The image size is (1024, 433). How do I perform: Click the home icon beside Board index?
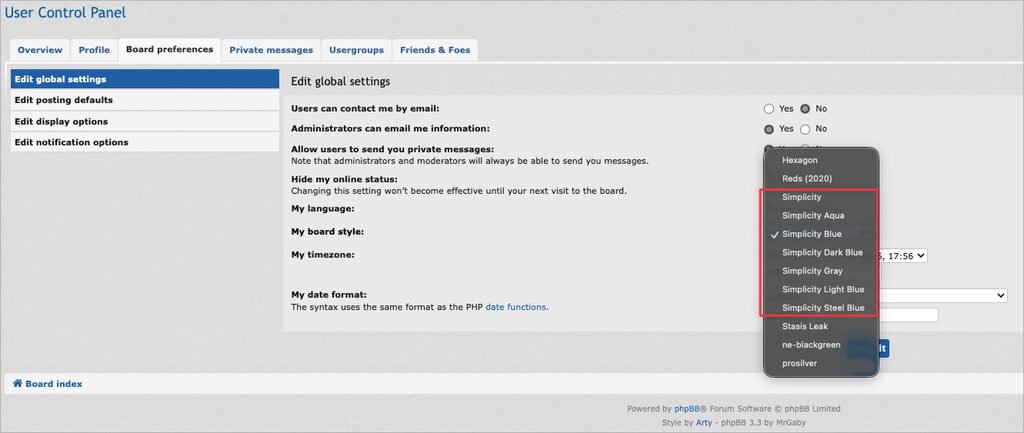17,384
